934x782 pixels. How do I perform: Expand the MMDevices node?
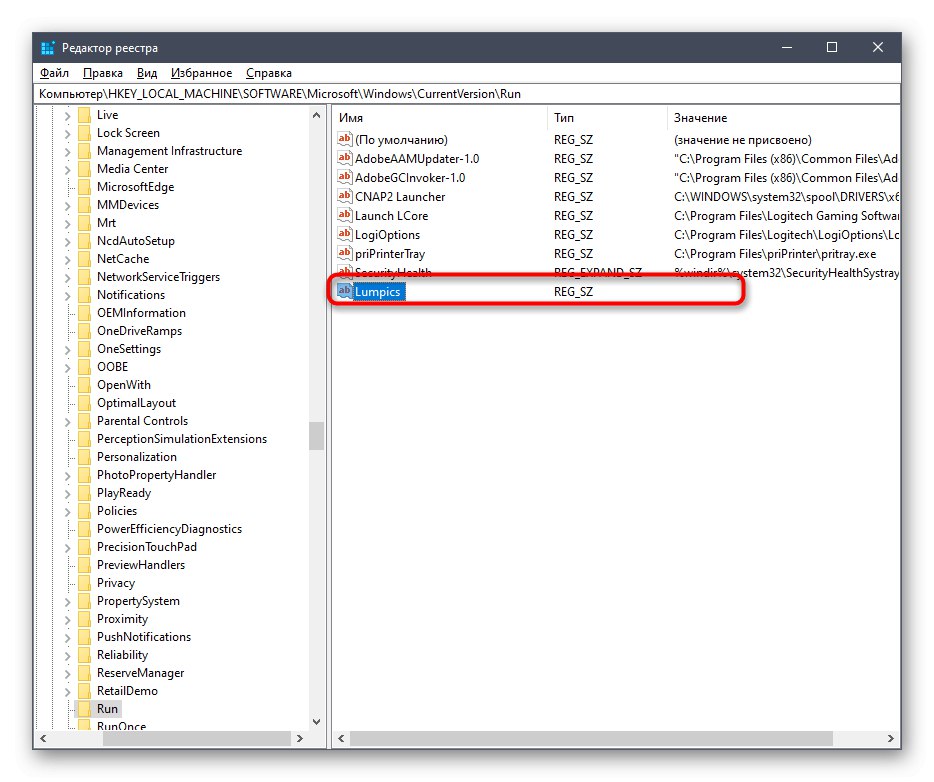tap(67, 205)
